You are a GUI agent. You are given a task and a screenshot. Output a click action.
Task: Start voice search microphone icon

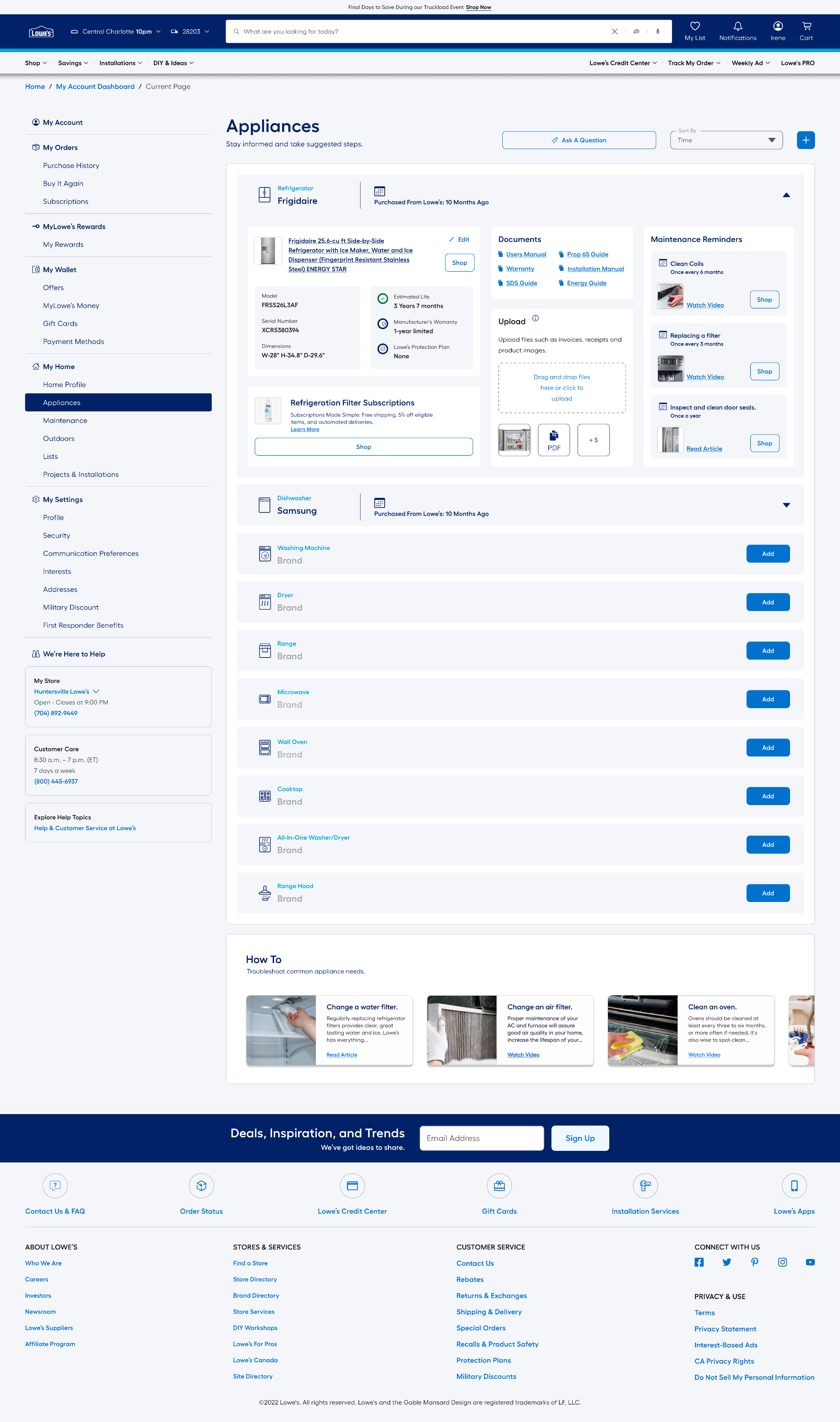(657, 32)
